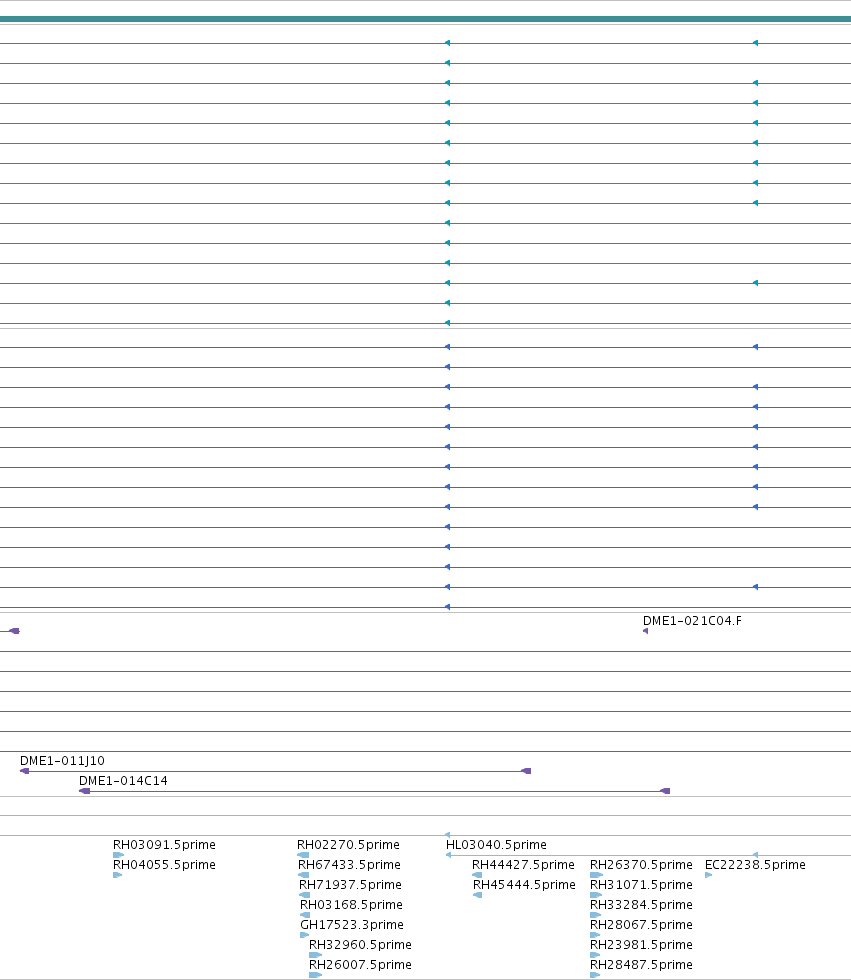The width and height of the screenshot is (851, 980).
Task: Select the DME1-014C14 feature label
Action: click(x=123, y=781)
